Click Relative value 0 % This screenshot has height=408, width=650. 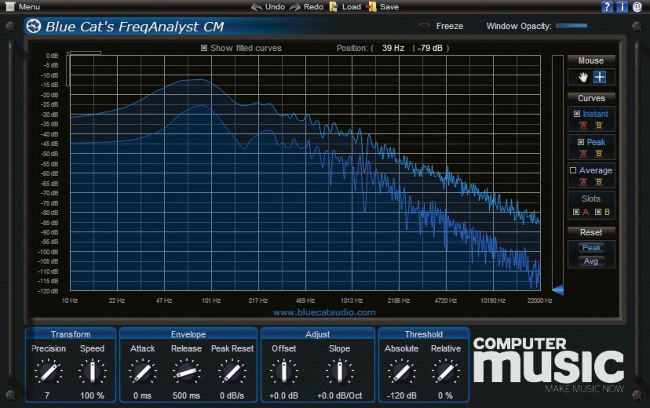[445, 396]
